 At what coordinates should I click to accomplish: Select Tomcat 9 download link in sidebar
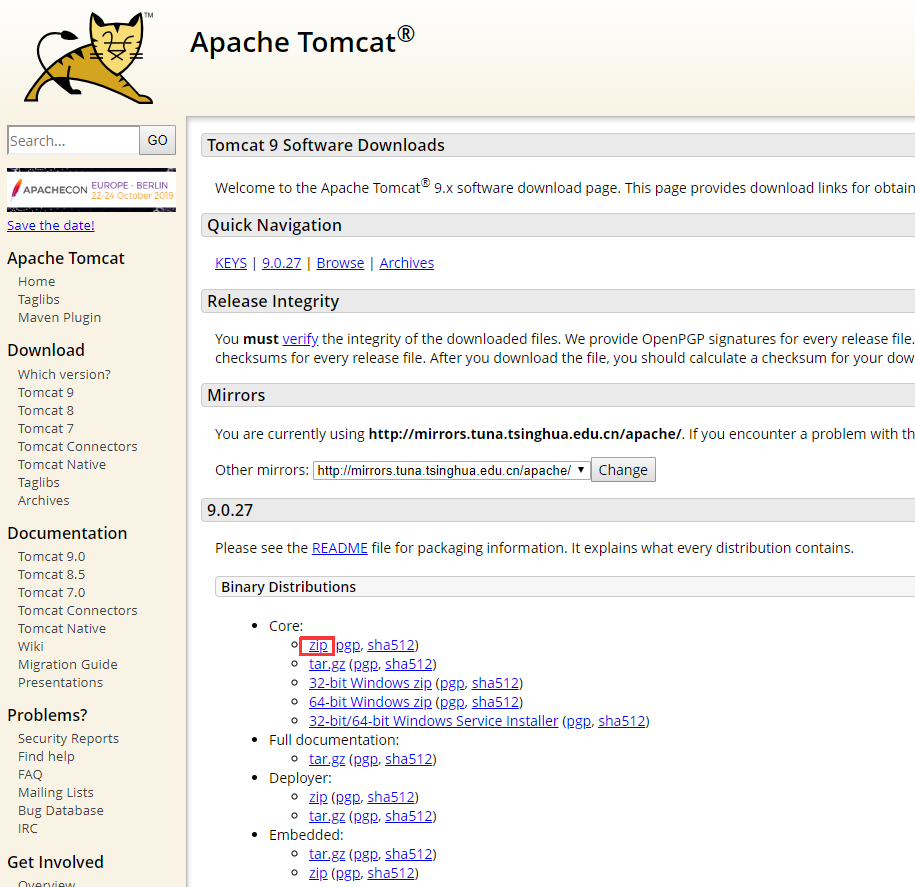[x=46, y=393]
